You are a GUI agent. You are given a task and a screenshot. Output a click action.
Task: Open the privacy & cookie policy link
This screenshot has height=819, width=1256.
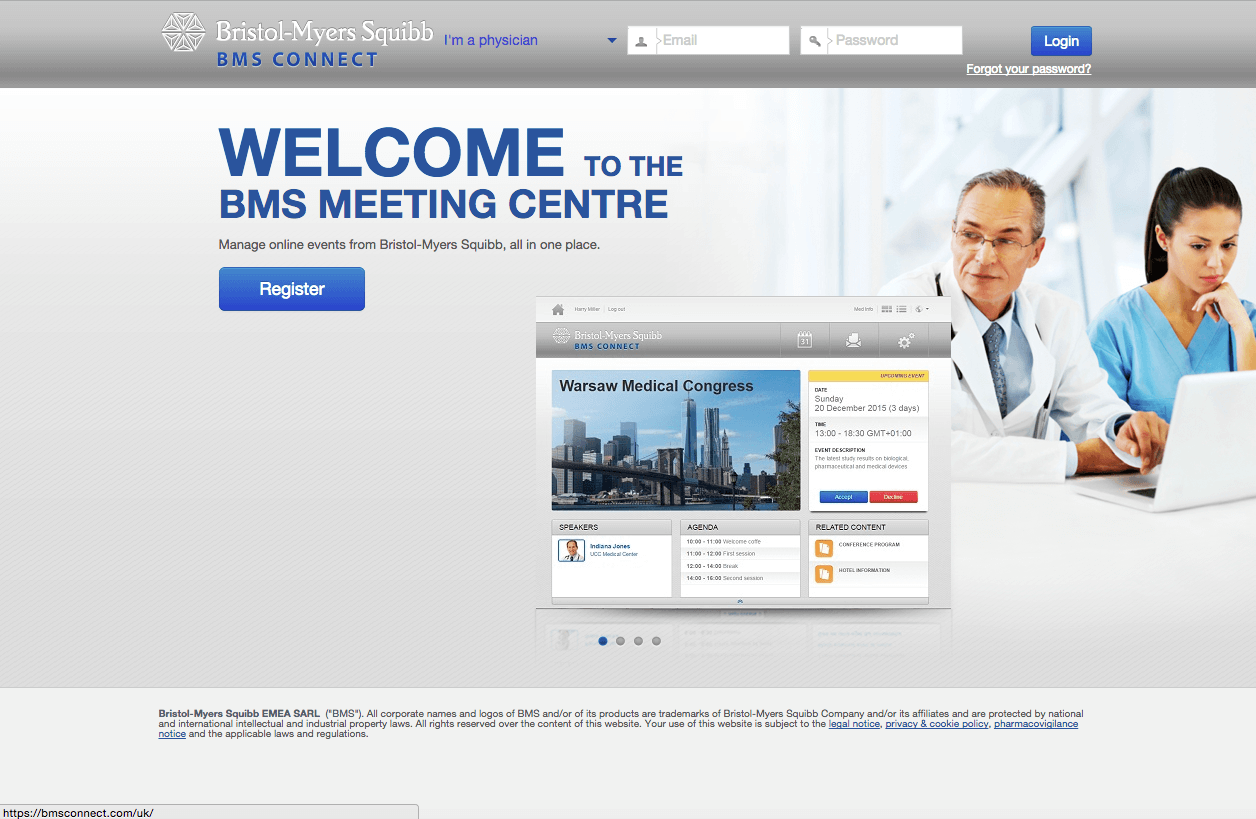[937, 724]
